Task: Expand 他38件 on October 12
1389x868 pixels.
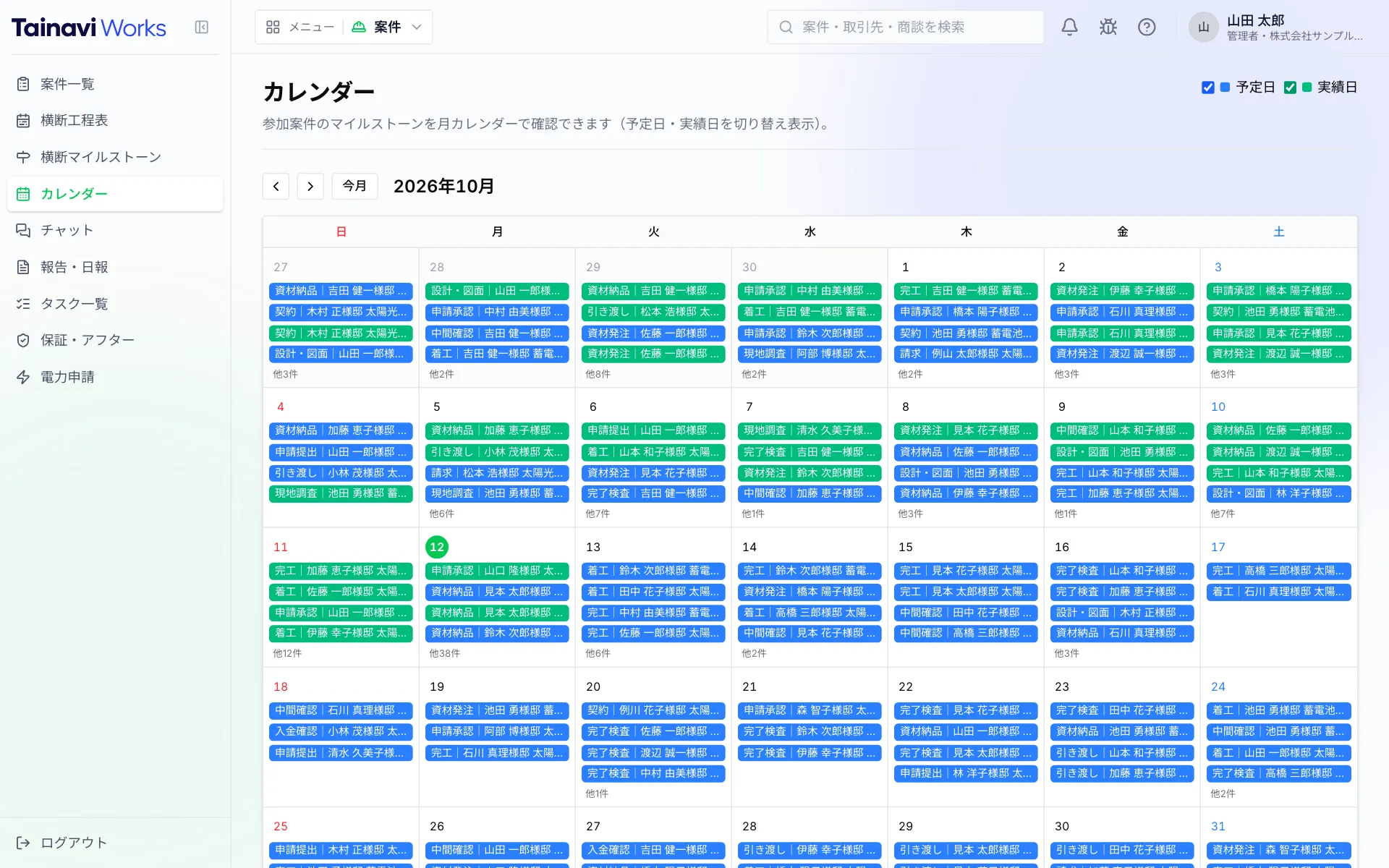Action: click(x=444, y=653)
